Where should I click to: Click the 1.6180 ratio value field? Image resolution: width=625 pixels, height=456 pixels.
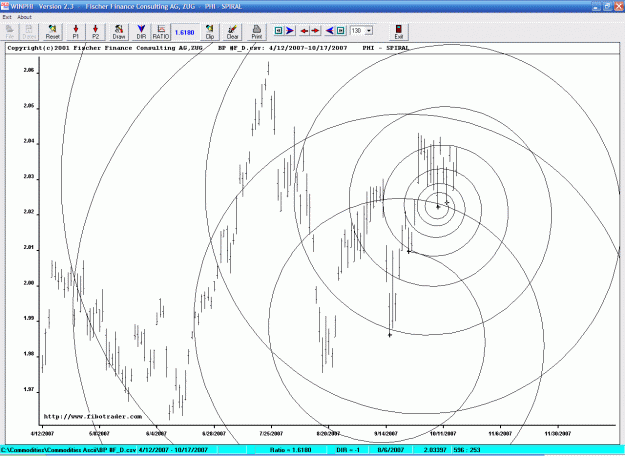point(185,32)
